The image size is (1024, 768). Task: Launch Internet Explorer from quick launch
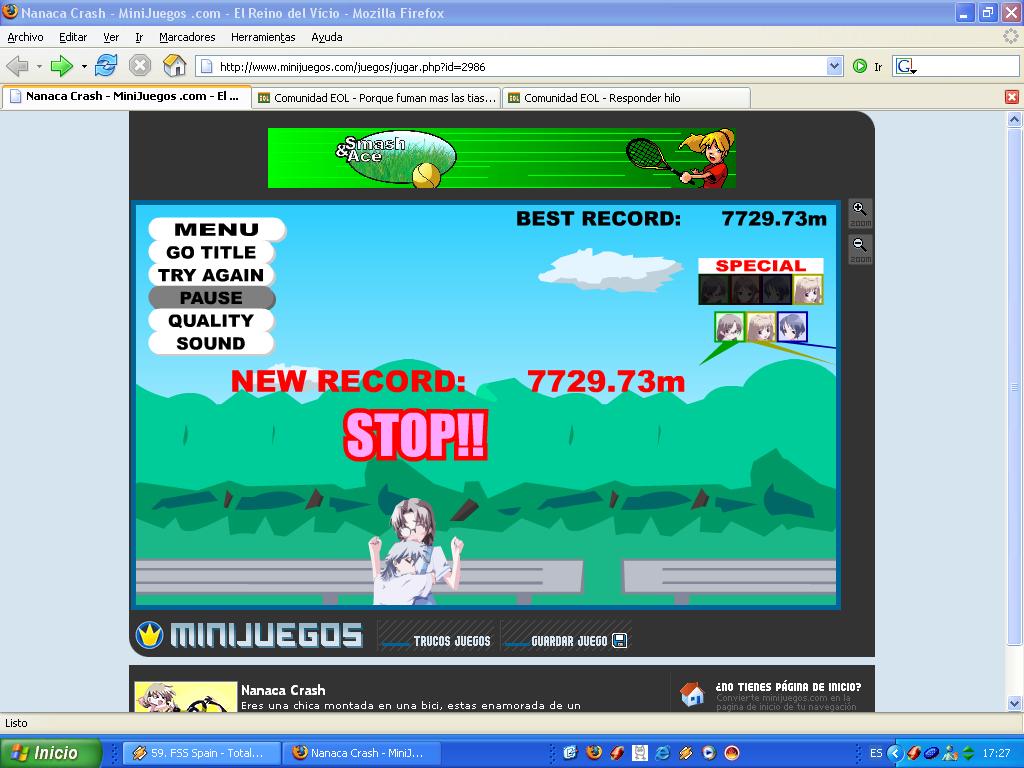tap(662, 752)
